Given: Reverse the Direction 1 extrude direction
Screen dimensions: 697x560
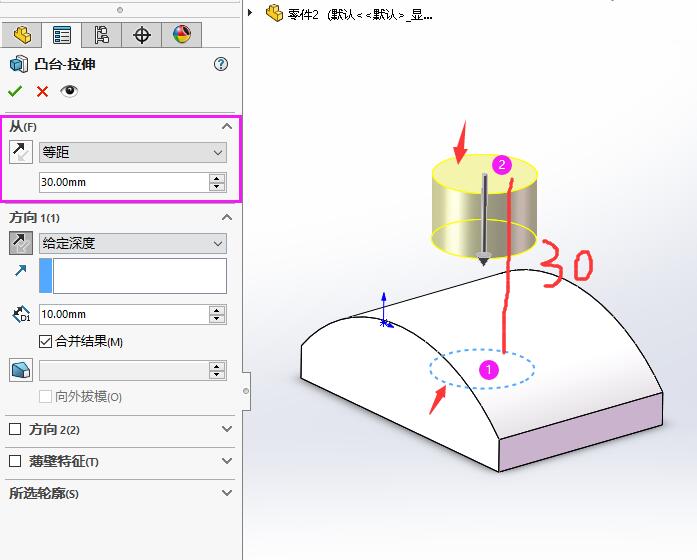Looking at the screenshot, I should click(x=21, y=243).
